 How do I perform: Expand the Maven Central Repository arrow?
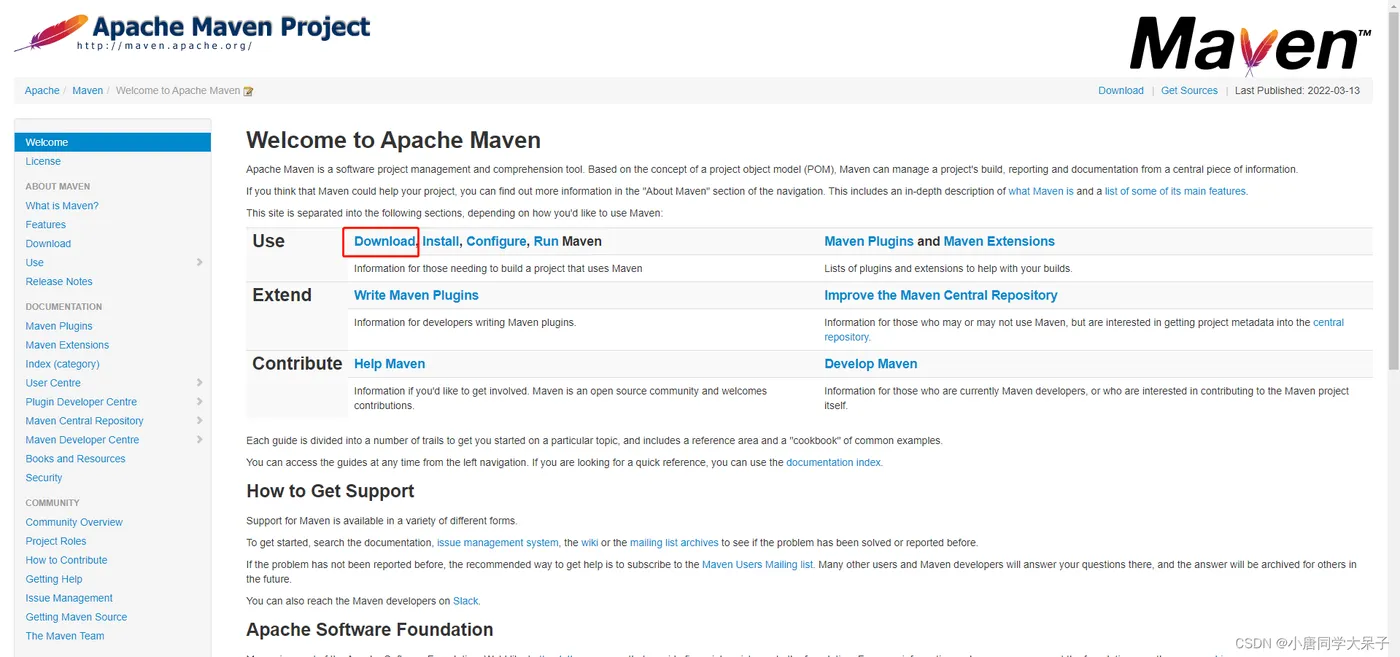200,421
